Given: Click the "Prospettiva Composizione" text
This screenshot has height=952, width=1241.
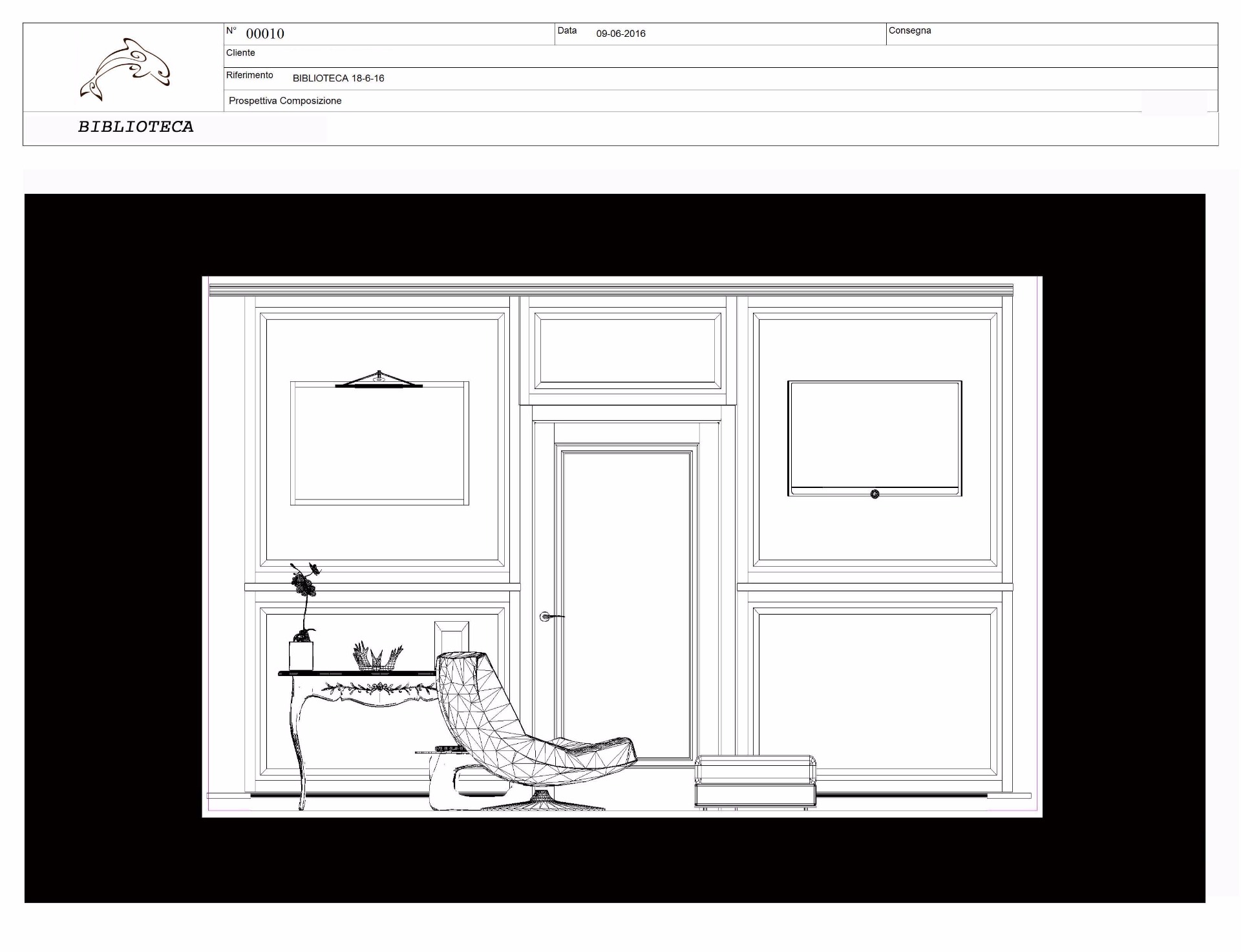Looking at the screenshot, I should 285,101.
